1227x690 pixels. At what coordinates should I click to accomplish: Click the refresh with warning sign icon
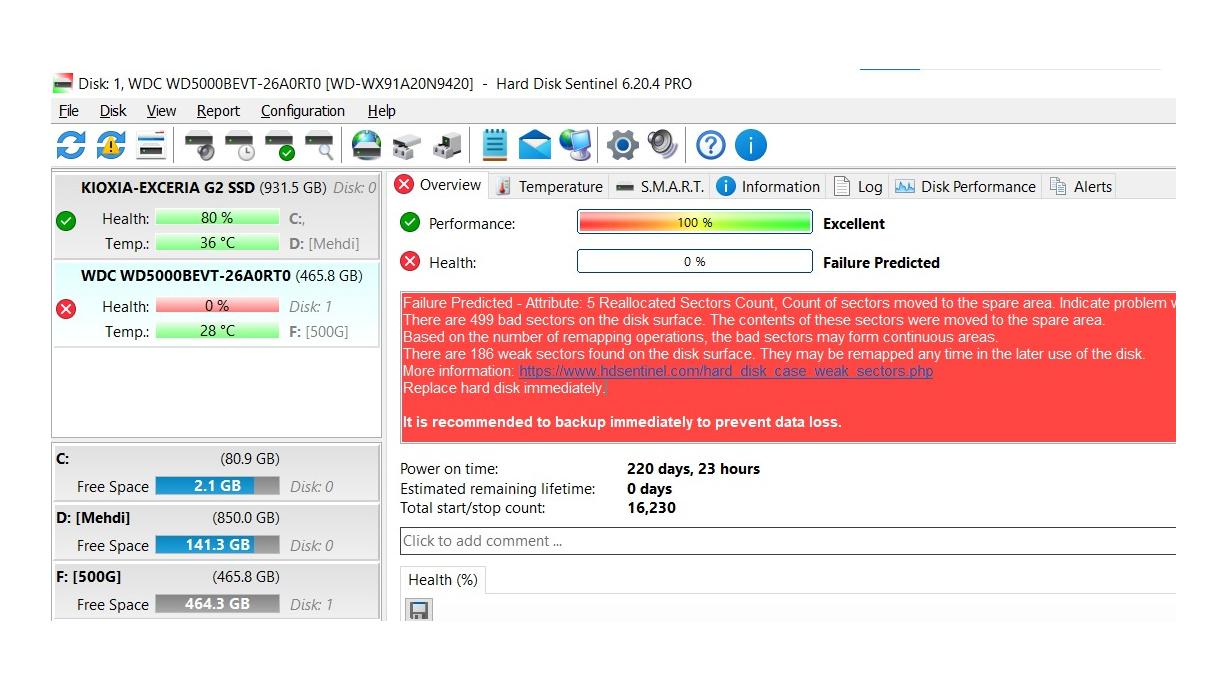tap(110, 145)
